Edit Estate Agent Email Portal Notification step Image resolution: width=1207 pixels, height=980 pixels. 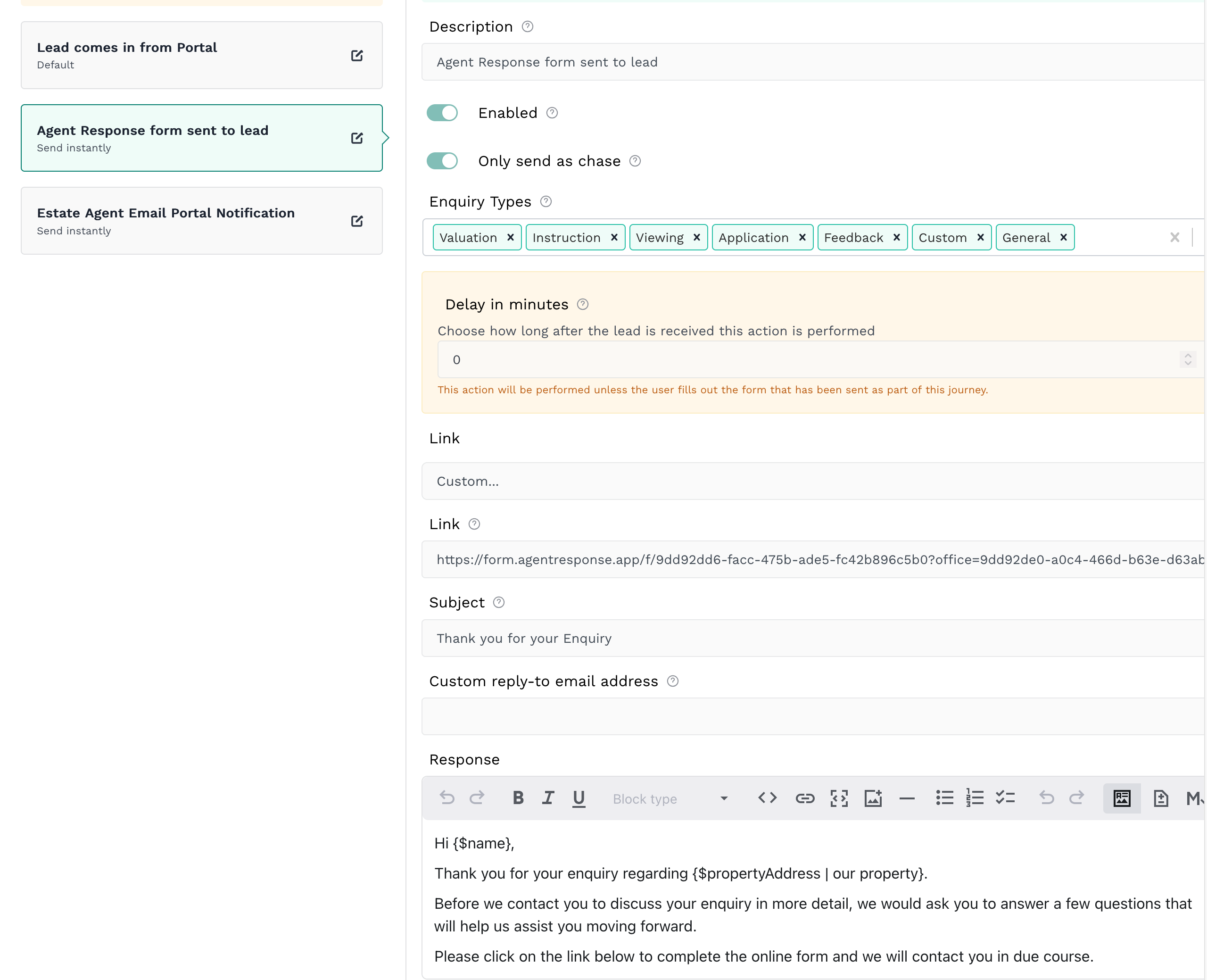[356, 221]
